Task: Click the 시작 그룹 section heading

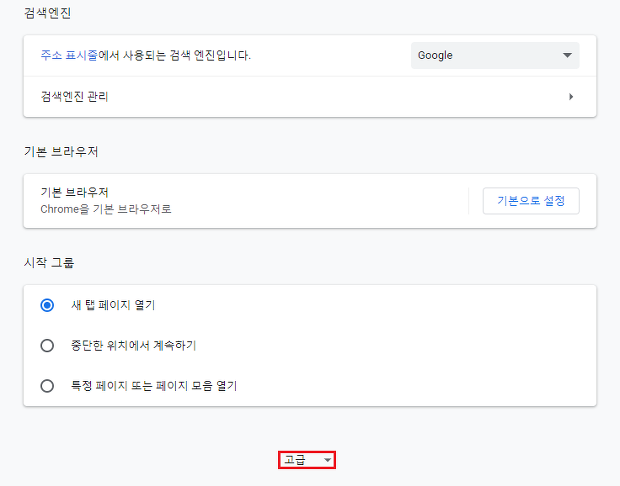Action: tap(49, 263)
